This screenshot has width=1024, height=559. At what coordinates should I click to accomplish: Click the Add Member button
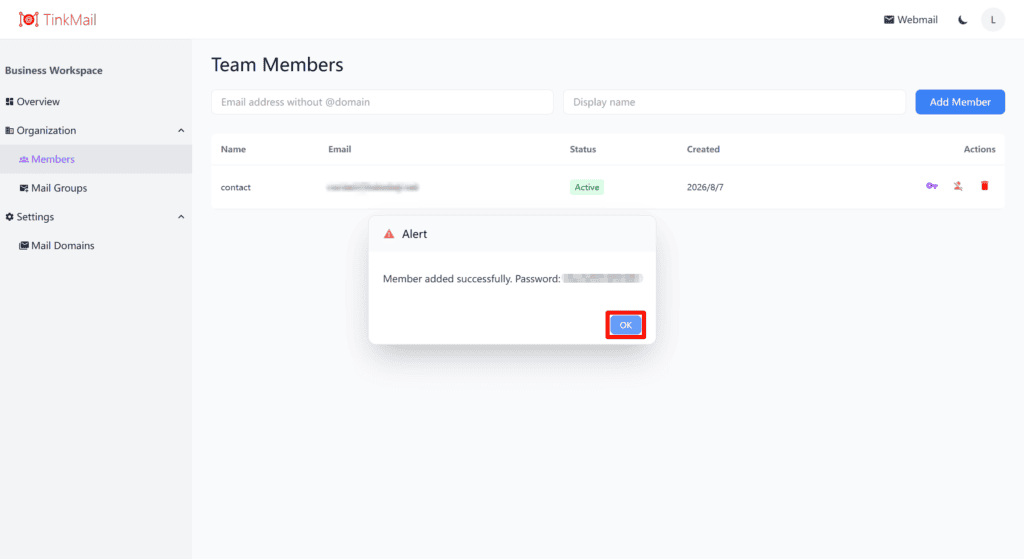click(x=959, y=102)
